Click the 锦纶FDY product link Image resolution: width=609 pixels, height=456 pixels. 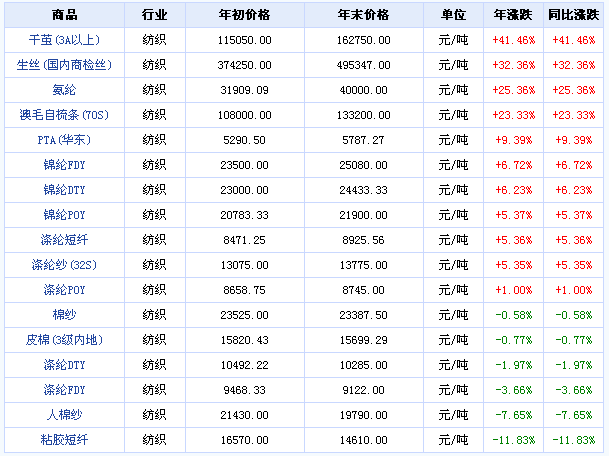point(62,164)
